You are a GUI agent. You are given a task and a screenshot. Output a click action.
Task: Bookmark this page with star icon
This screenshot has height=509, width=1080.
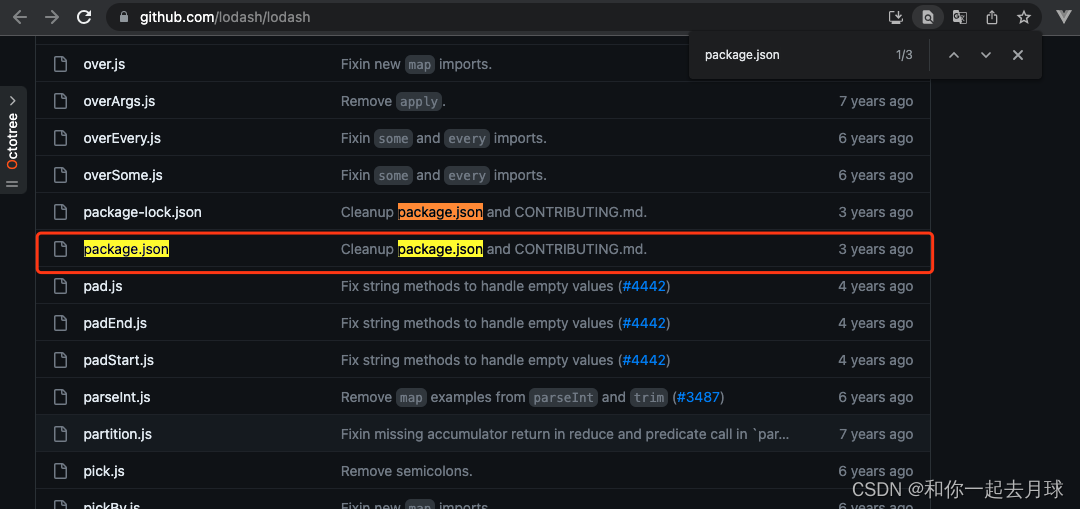[1024, 17]
